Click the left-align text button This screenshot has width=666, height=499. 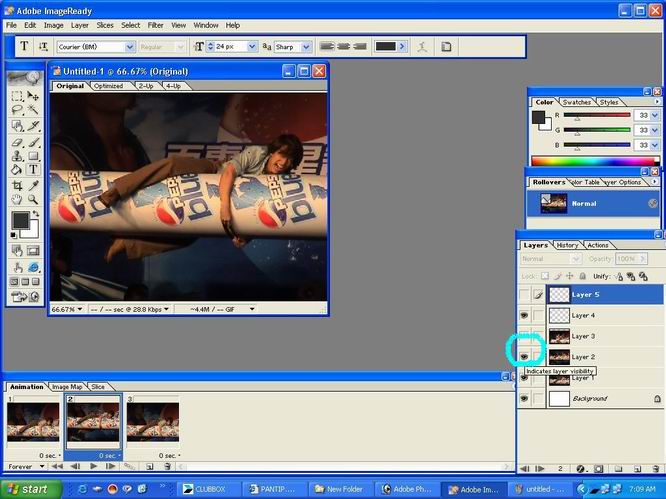pos(327,46)
